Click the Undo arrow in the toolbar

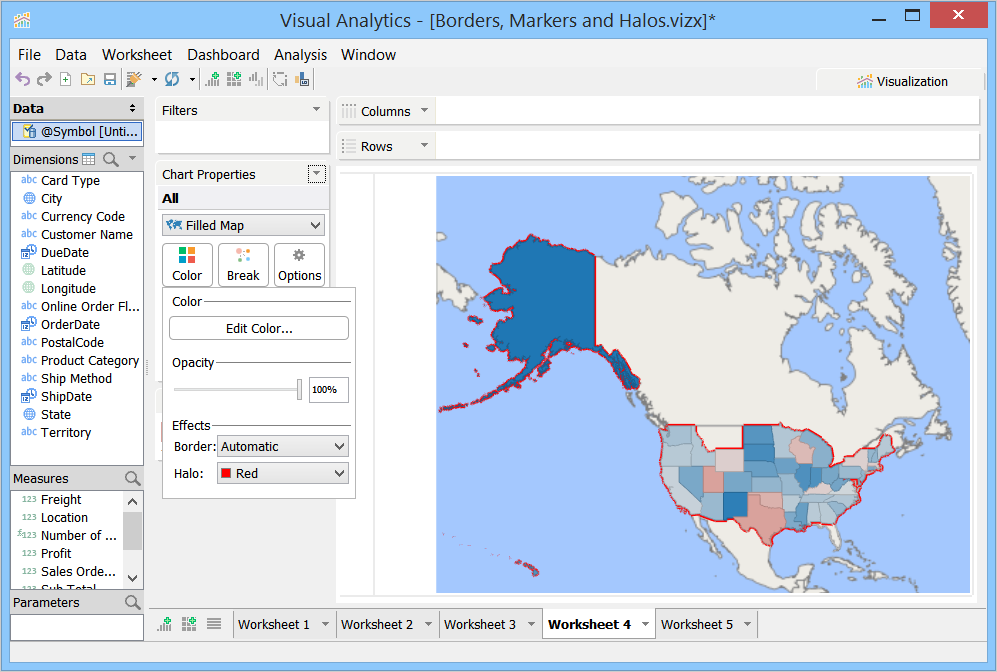[x=23, y=79]
